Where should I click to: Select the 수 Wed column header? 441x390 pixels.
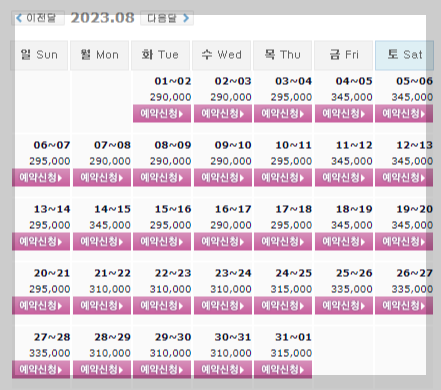pos(221,55)
